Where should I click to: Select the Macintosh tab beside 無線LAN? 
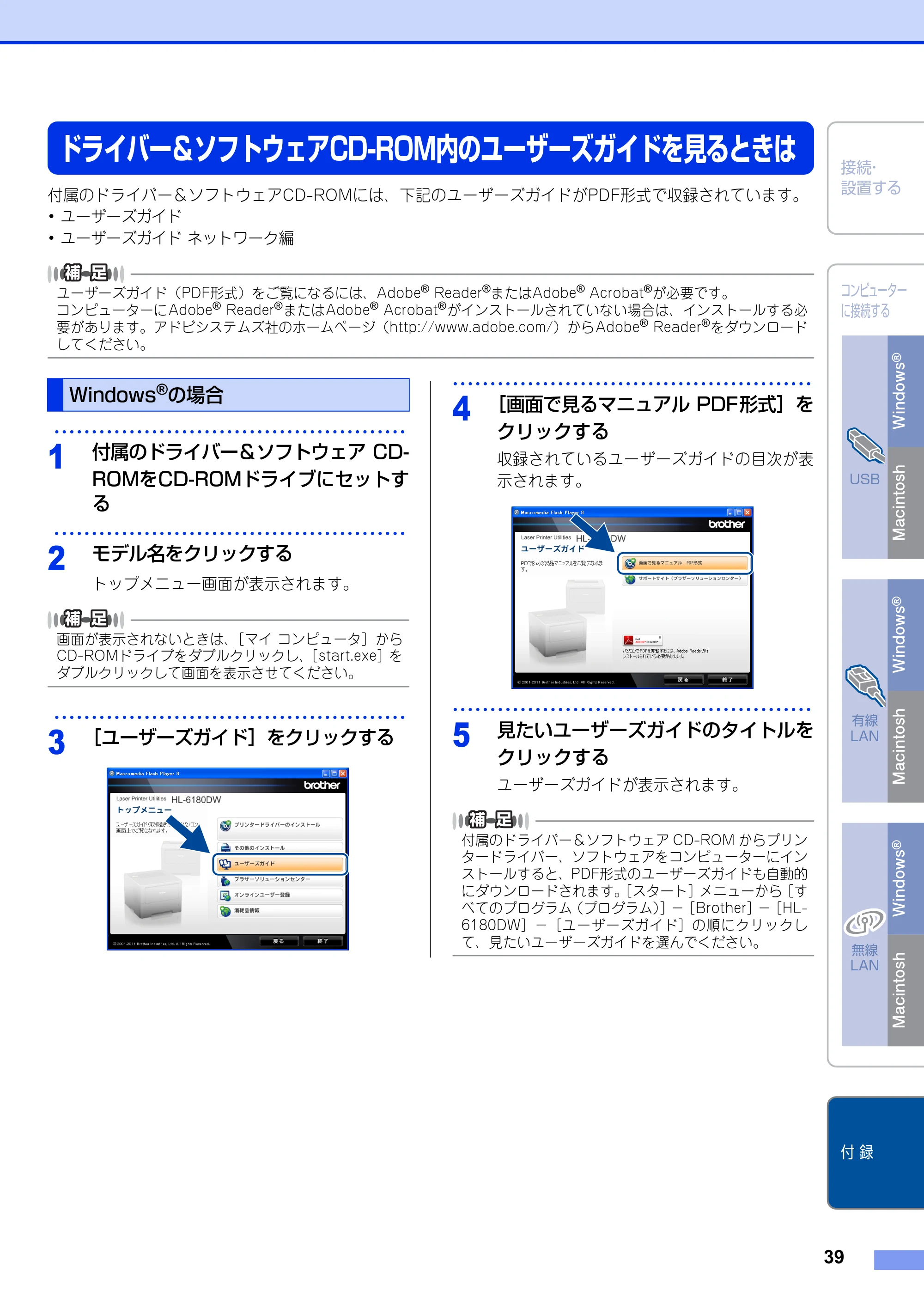(x=906, y=990)
